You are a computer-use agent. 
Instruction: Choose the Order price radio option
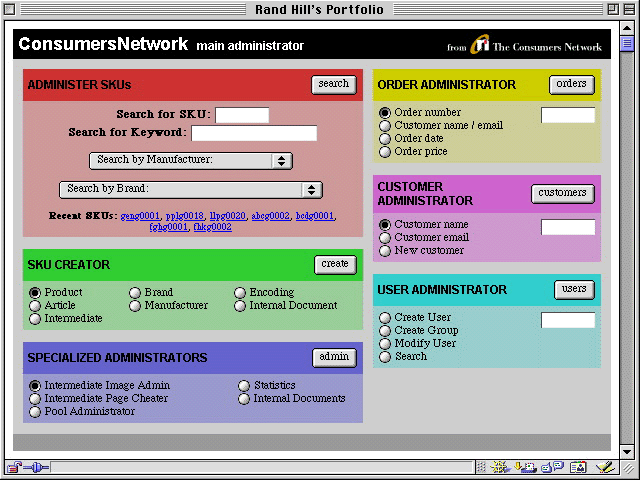pos(384,151)
